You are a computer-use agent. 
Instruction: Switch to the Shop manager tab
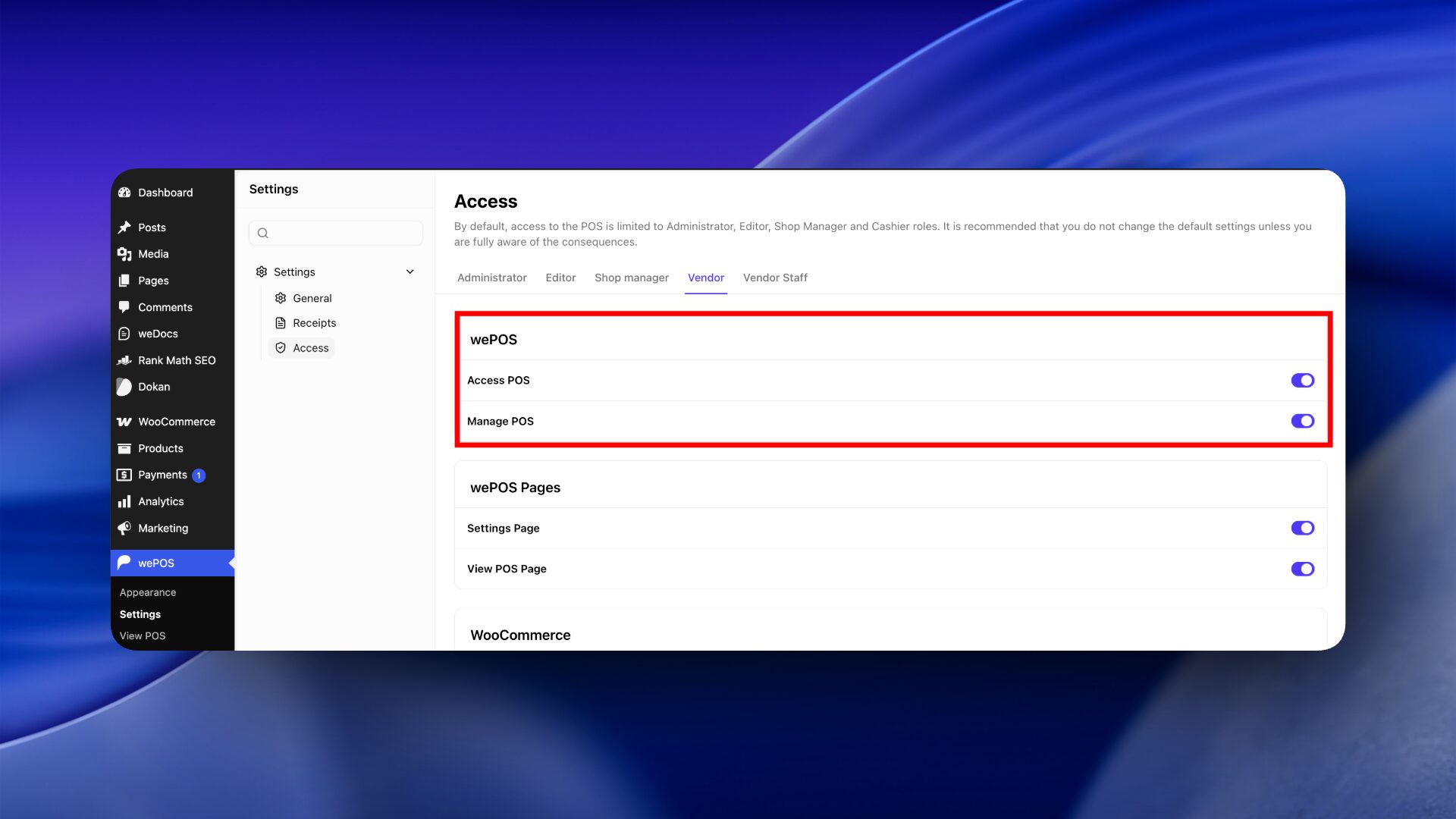(632, 278)
